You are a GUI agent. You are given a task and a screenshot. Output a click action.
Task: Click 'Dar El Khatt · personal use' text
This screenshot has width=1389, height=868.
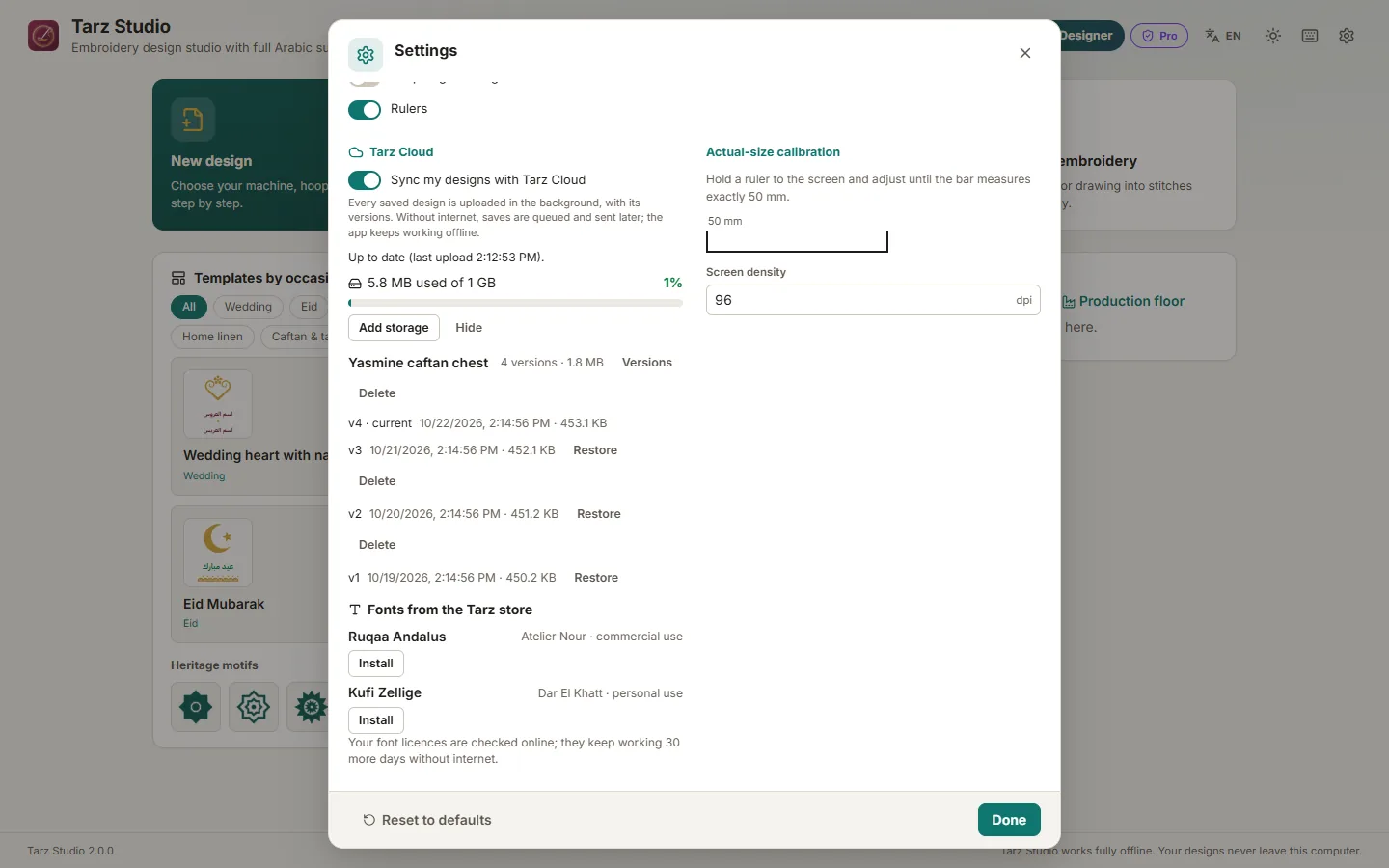[x=610, y=693]
